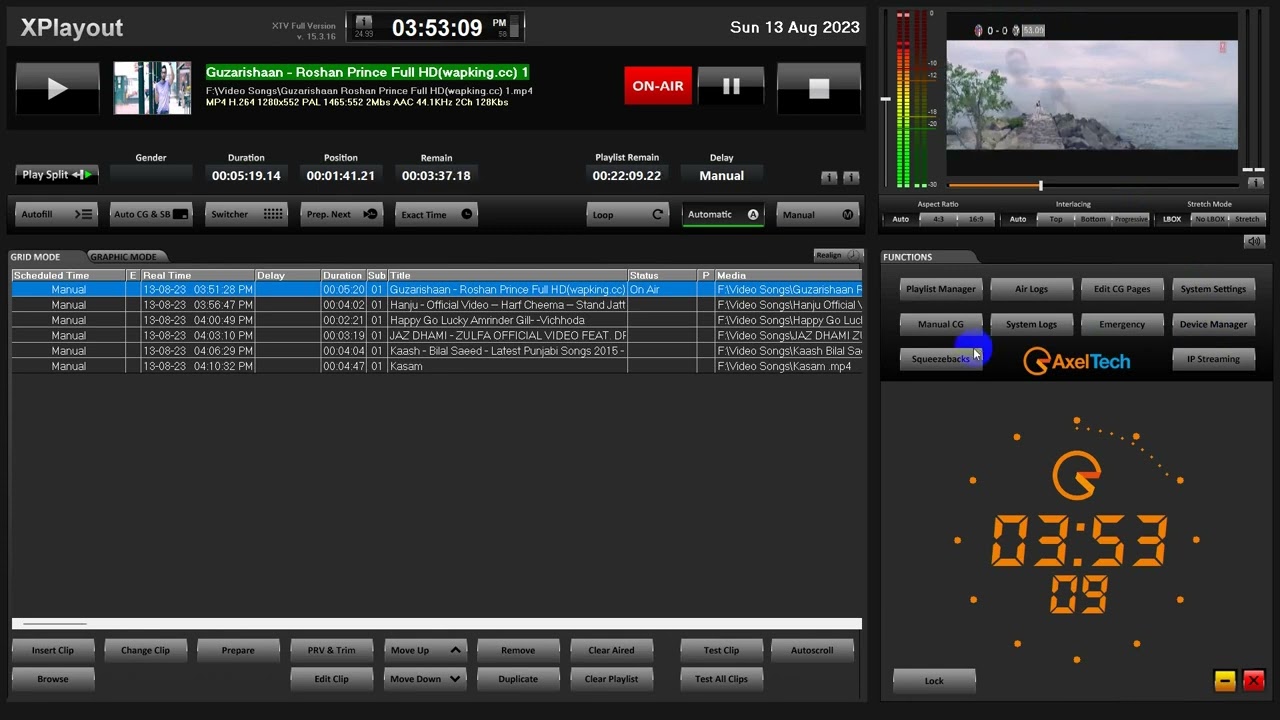1280x720 pixels.
Task: Toggle Auto CG & SB
Action: [x=150, y=214]
